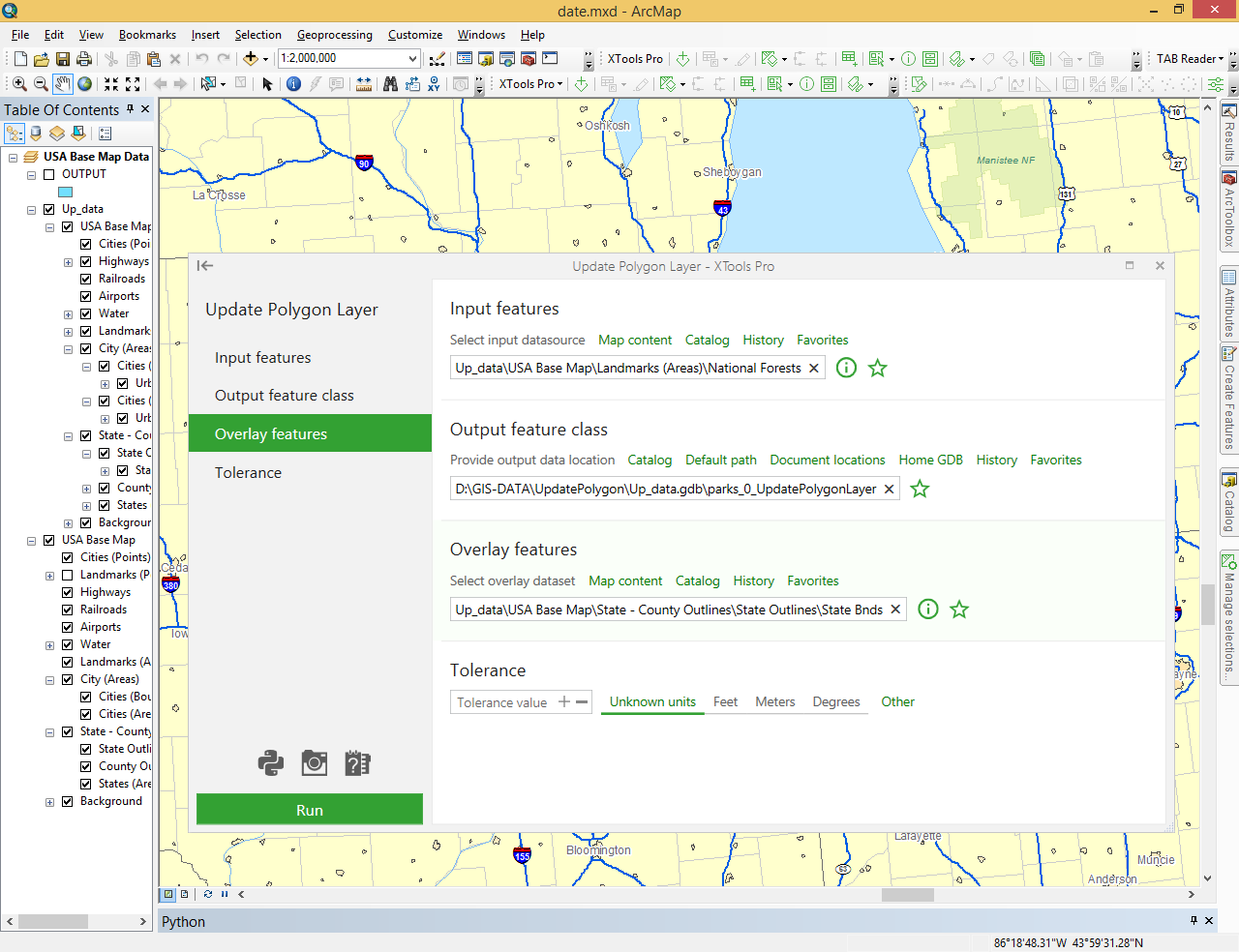Expand the Water layer under Up_data
Viewport: 1239px width, 952px height.
click(68, 314)
